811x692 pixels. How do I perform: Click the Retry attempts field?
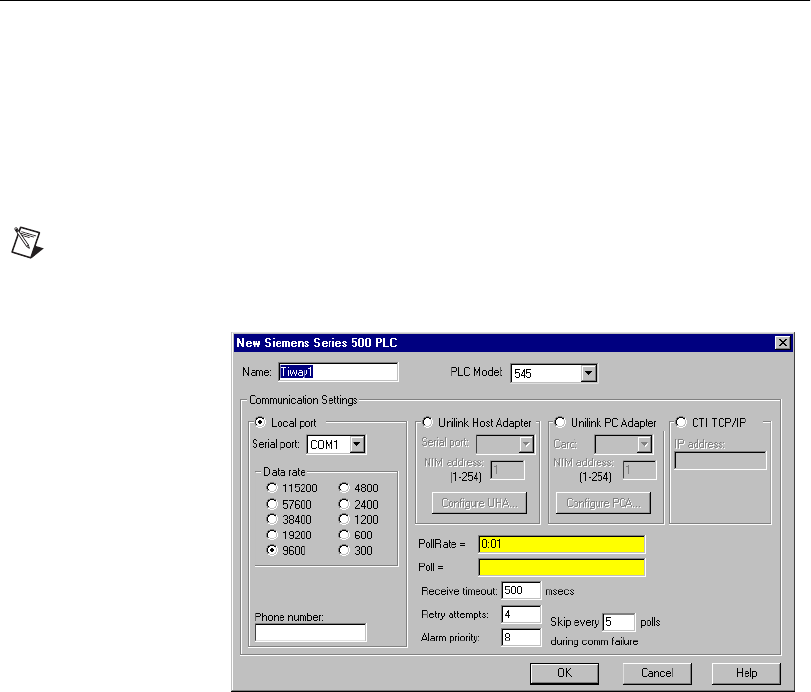point(521,614)
